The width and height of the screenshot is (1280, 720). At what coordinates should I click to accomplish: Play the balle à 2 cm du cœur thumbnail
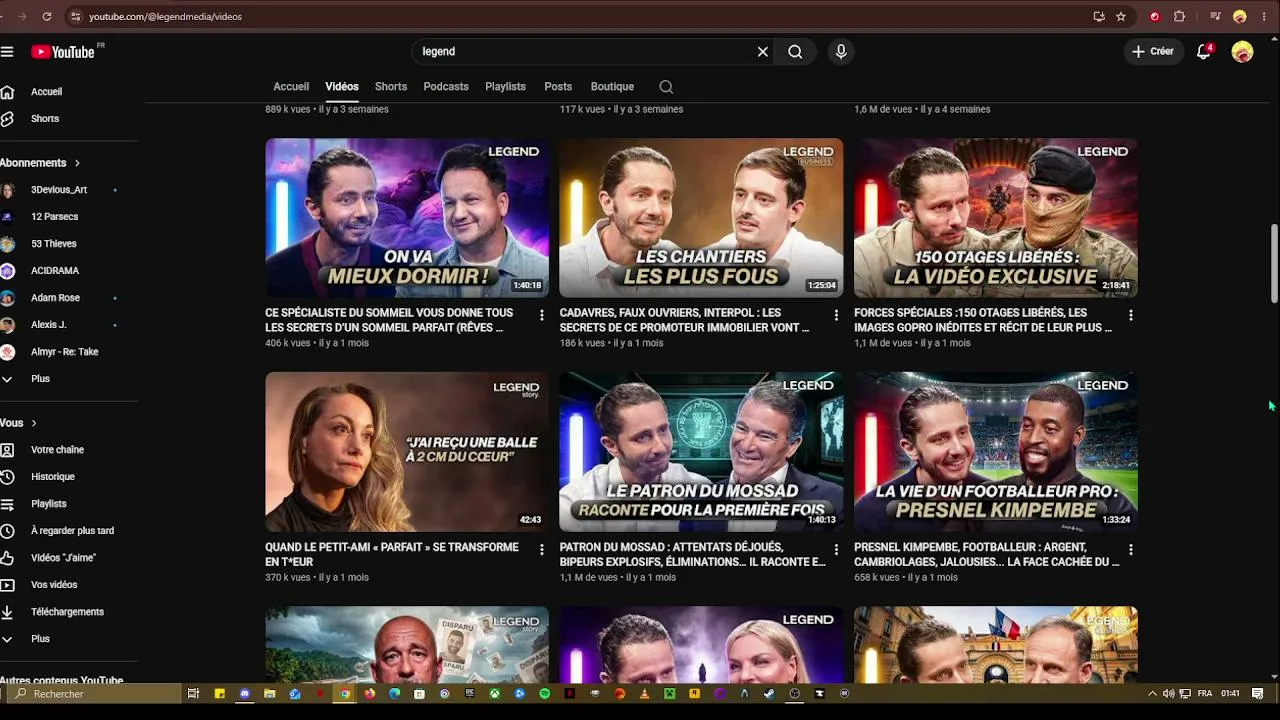407,452
